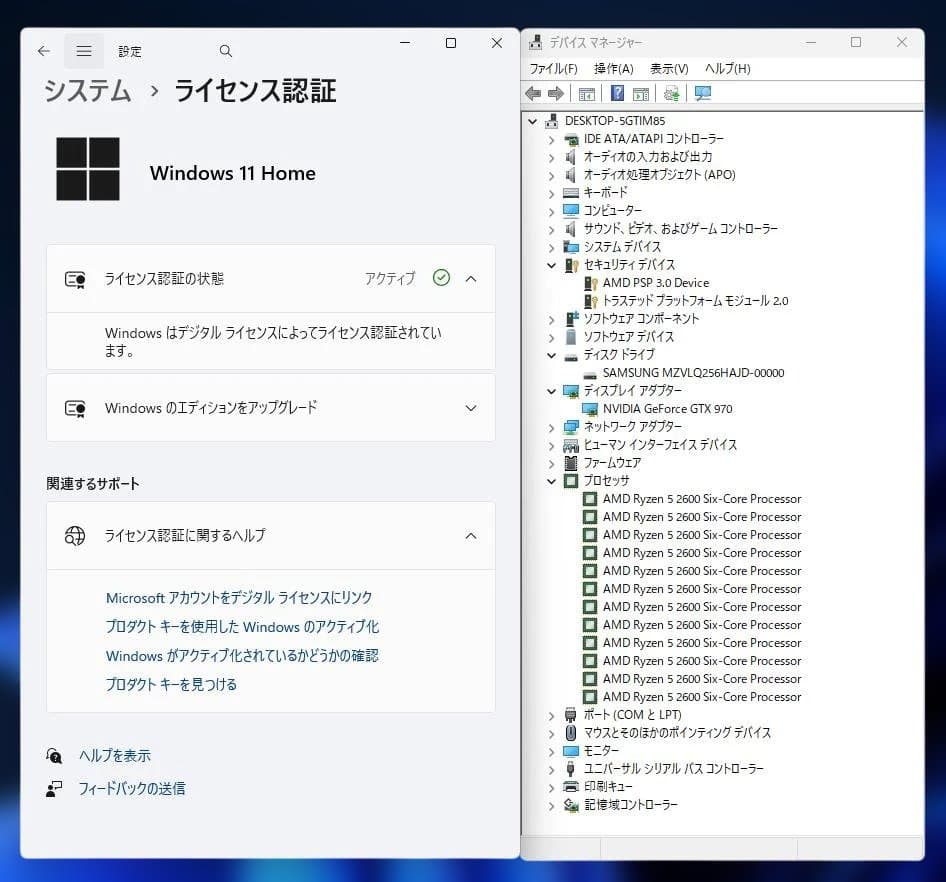Open the 表示(V) menu
This screenshot has width=946, height=882.
pyautogui.click(x=669, y=69)
